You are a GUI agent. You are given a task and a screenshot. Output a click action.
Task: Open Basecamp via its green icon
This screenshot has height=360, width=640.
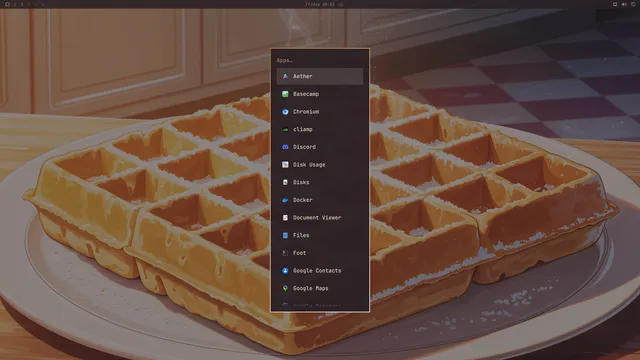click(x=285, y=94)
